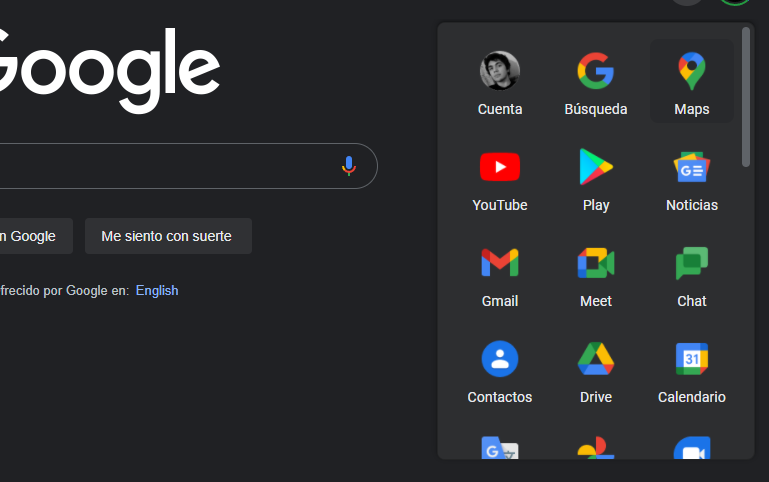This screenshot has height=482, width=769.
Task: Click the Google search button left of "Me siento con suerte"
Action: tap(34, 236)
